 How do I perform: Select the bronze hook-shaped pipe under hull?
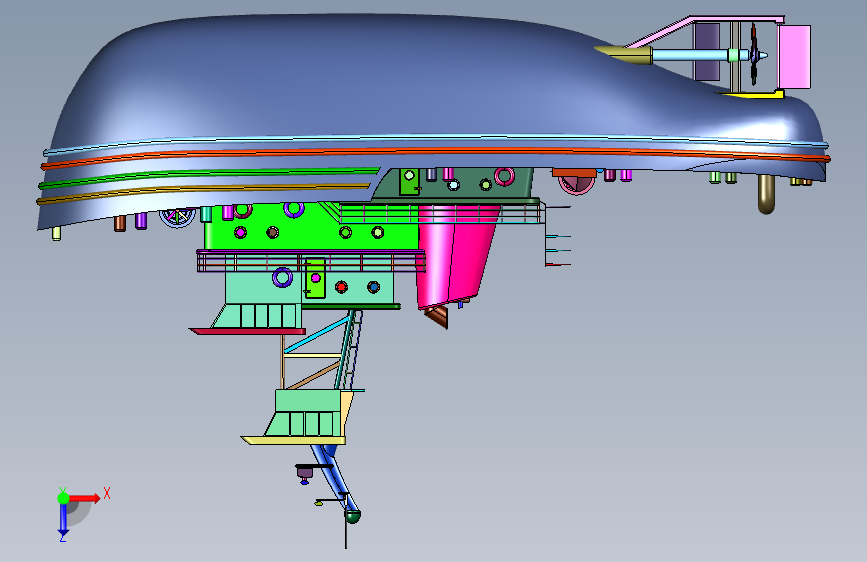[766, 194]
